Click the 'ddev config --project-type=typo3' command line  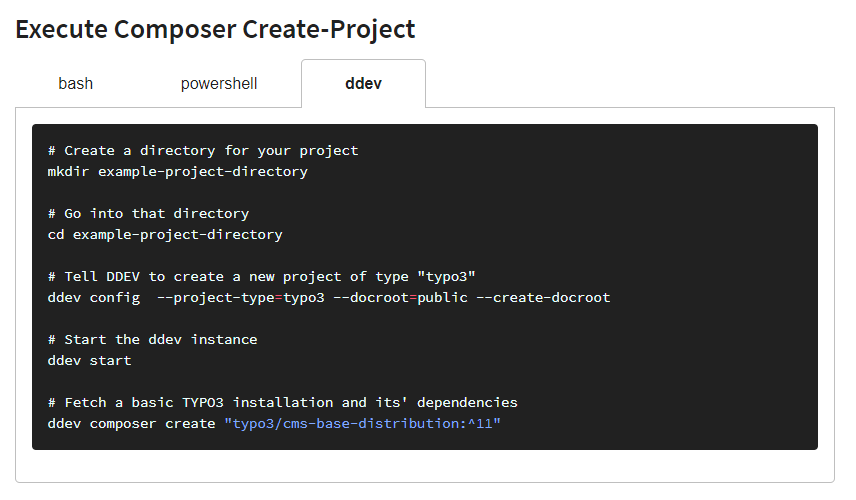(x=329, y=297)
